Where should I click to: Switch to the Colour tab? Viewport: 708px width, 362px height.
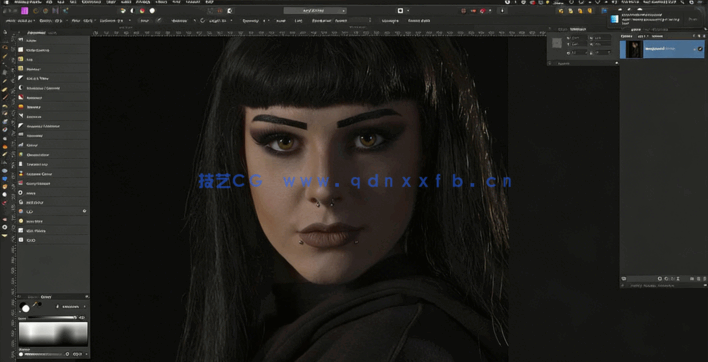pos(46,297)
